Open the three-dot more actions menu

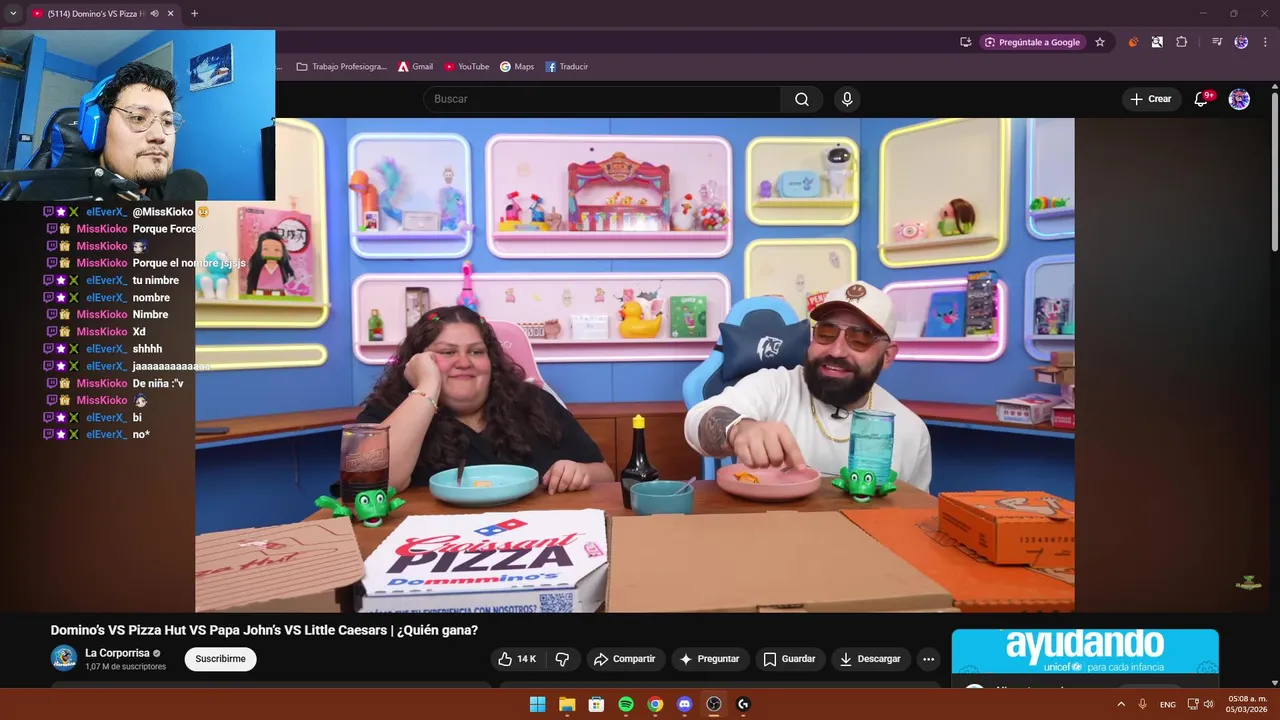[928, 659]
